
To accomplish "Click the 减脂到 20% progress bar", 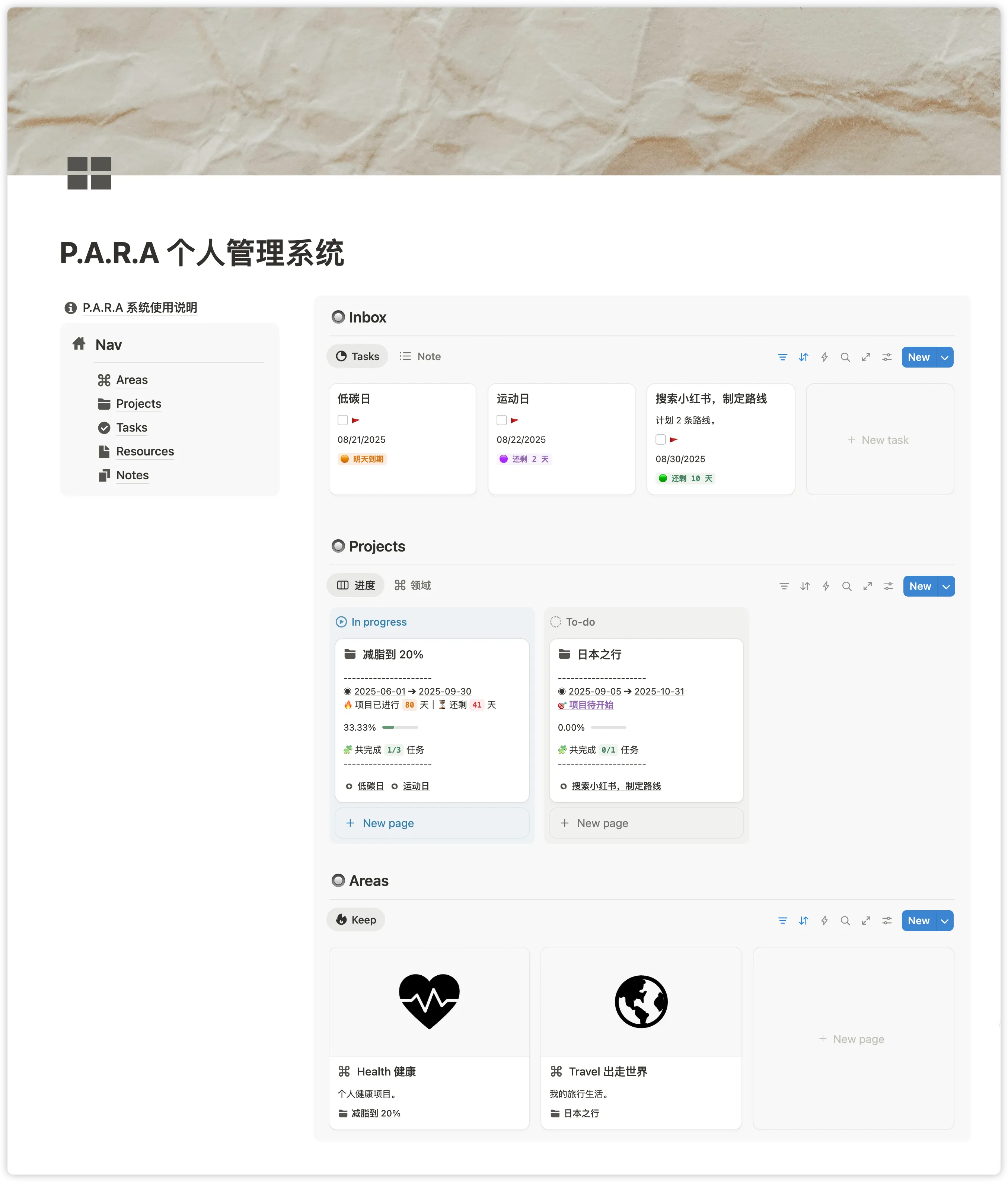I will 400,727.
